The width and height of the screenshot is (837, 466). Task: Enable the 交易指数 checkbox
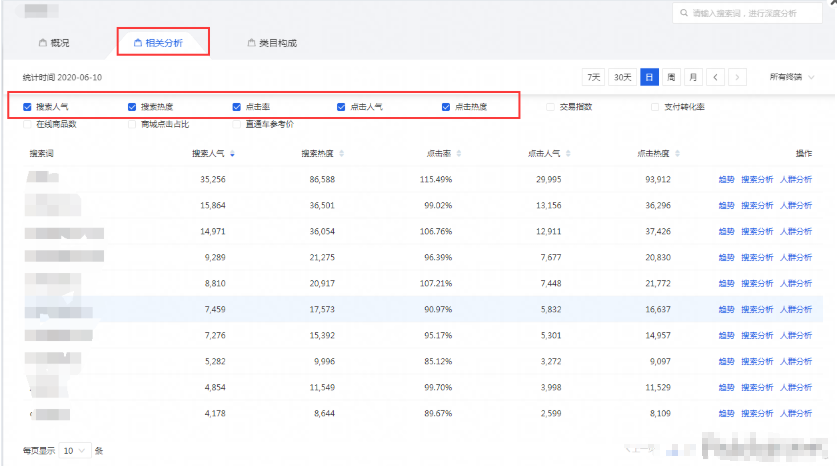pos(550,106)
